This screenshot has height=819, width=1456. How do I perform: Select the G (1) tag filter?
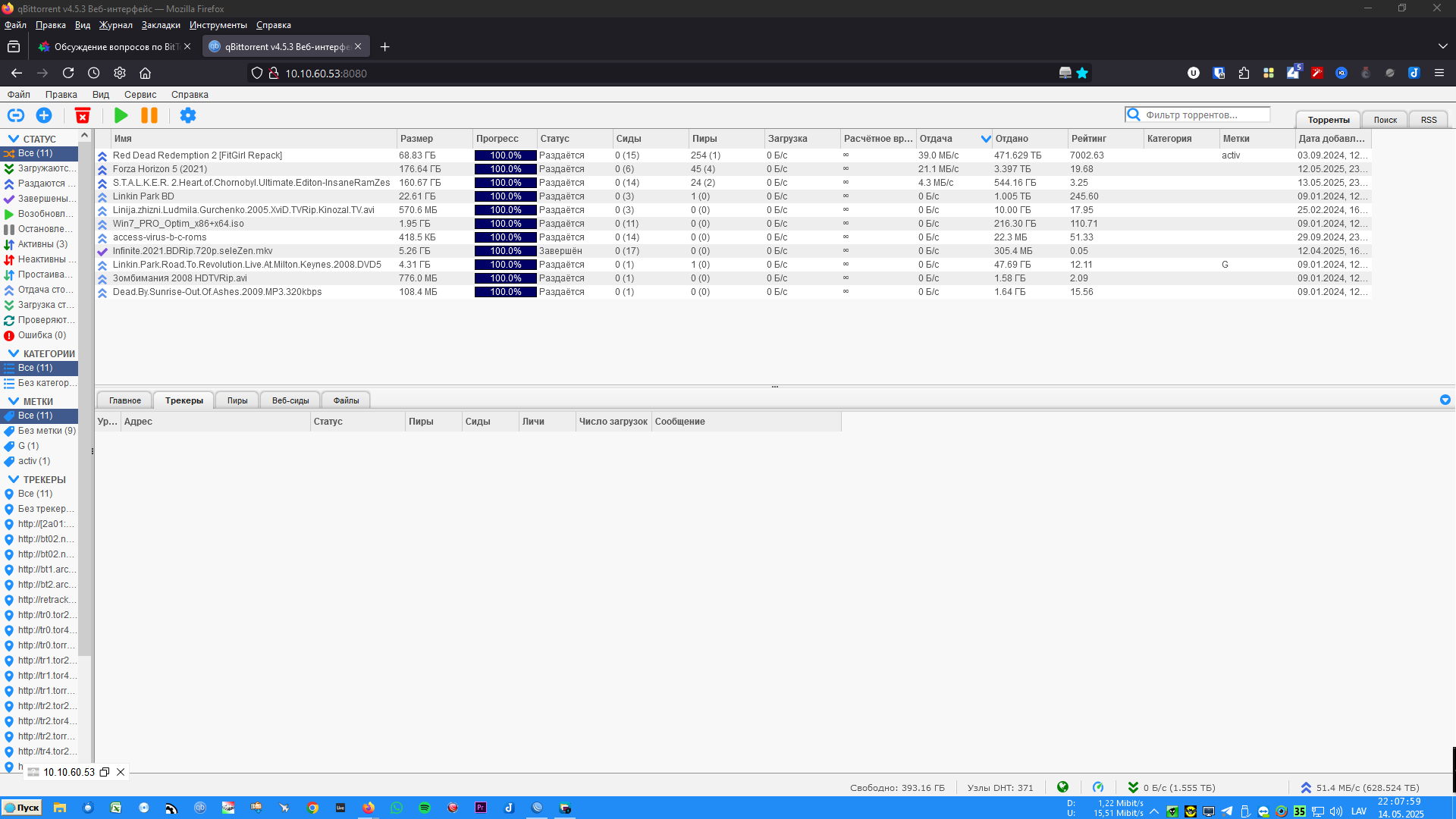click(x=39, y=446)
